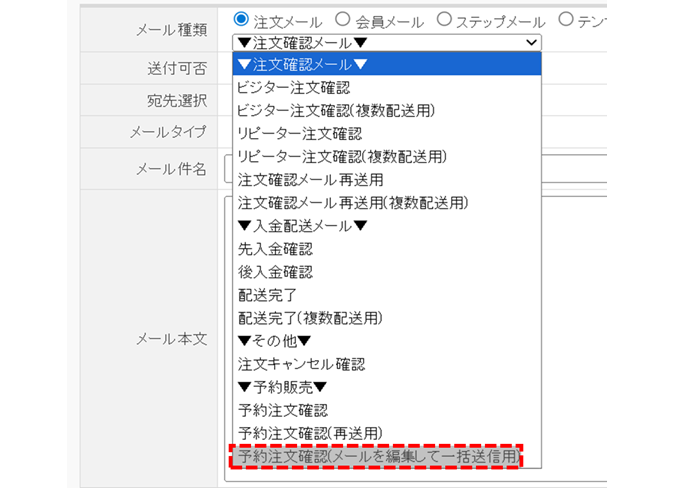
Task: Select the 会員メール radio button
Action: (x=342, y=19)
